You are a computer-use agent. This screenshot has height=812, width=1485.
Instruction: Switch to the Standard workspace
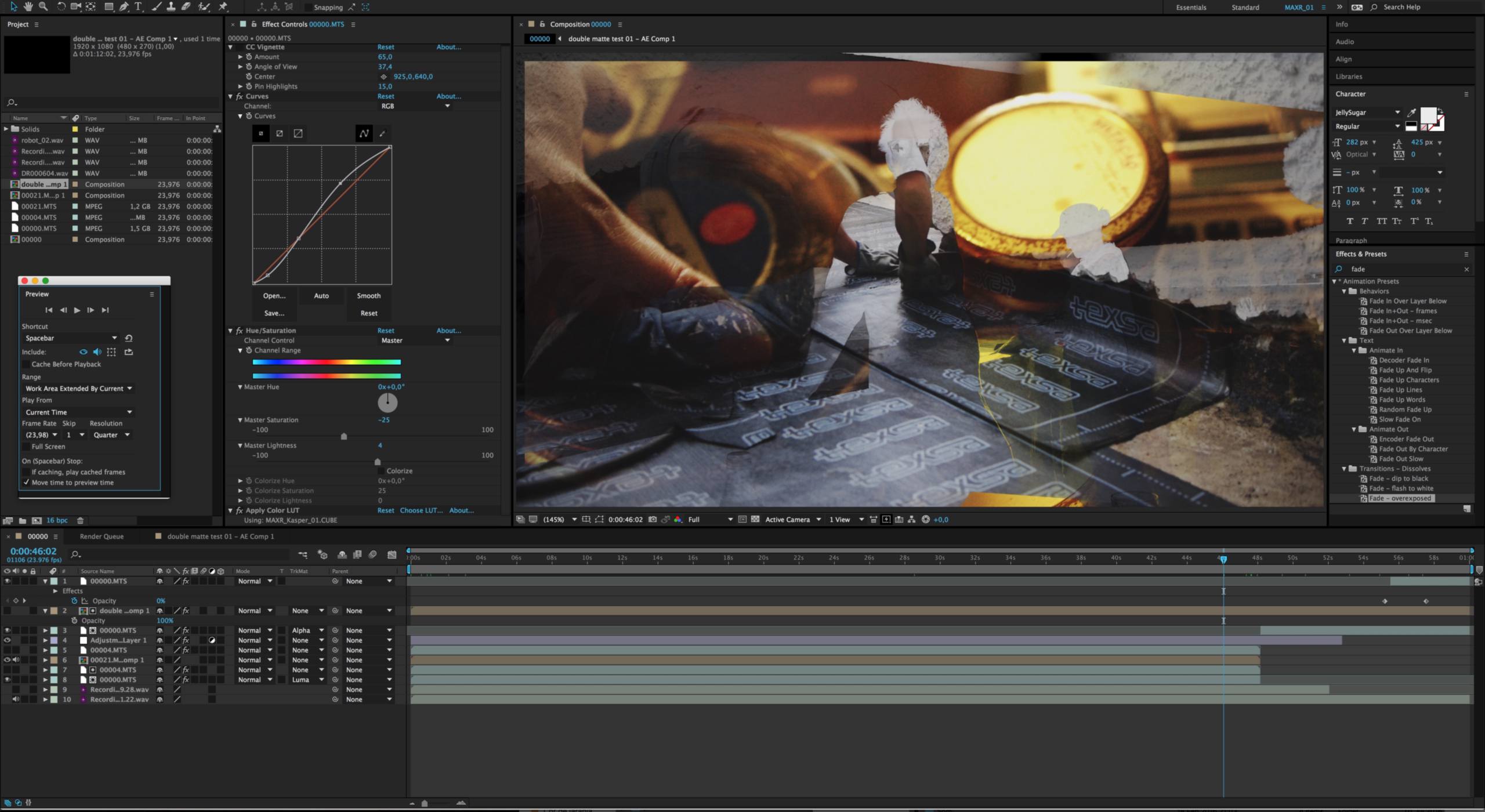[1245, 8]
